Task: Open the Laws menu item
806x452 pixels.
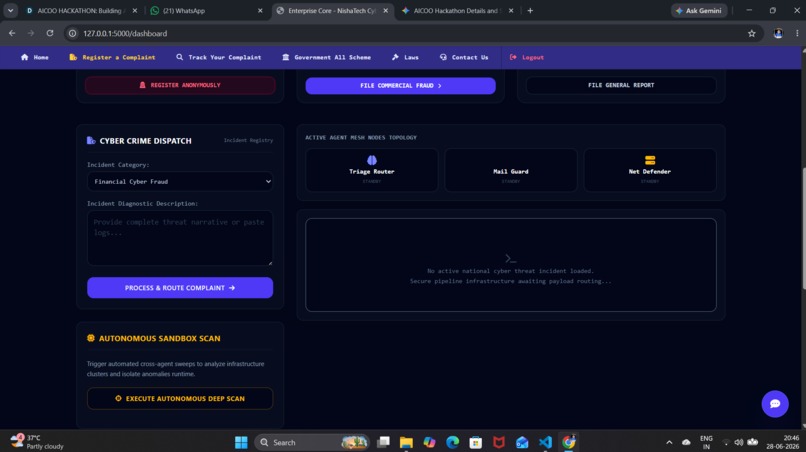Action: (x=405, y=57)
